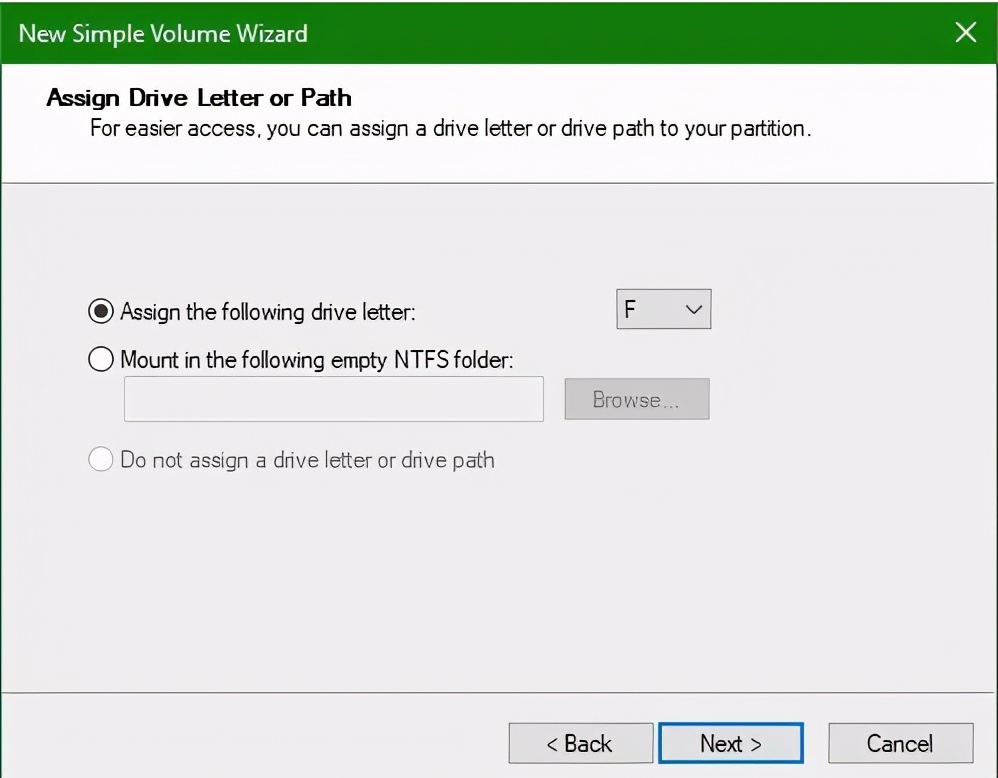Open the drive letter dropdown arrow
The width and height of the screenshot is (998, 778).
(694, 310)
